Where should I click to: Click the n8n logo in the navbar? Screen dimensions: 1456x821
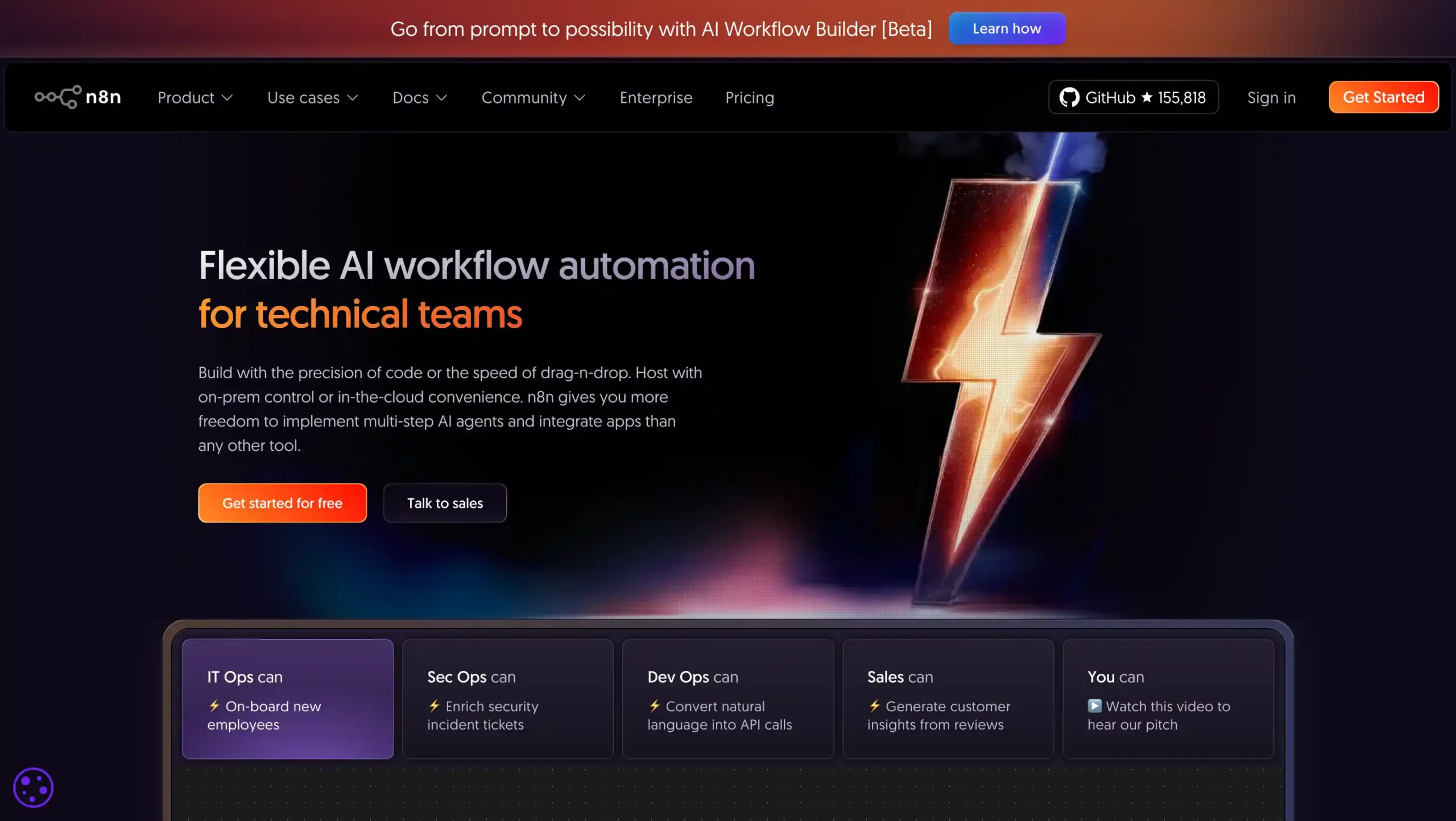(78, 97)
